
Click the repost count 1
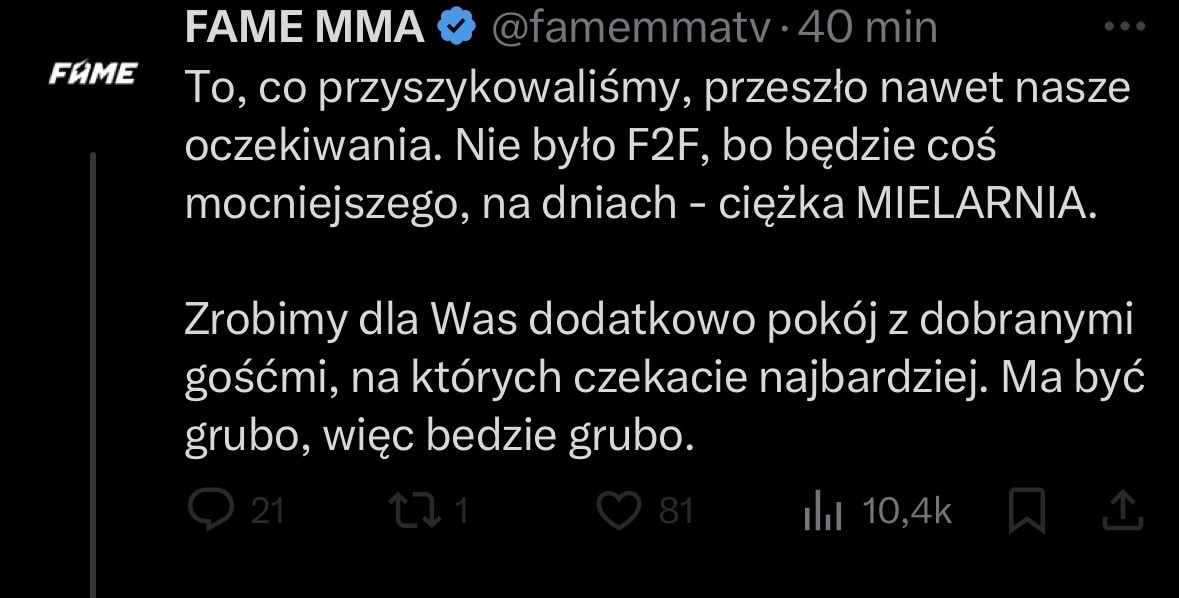click(x=462, y=512)
